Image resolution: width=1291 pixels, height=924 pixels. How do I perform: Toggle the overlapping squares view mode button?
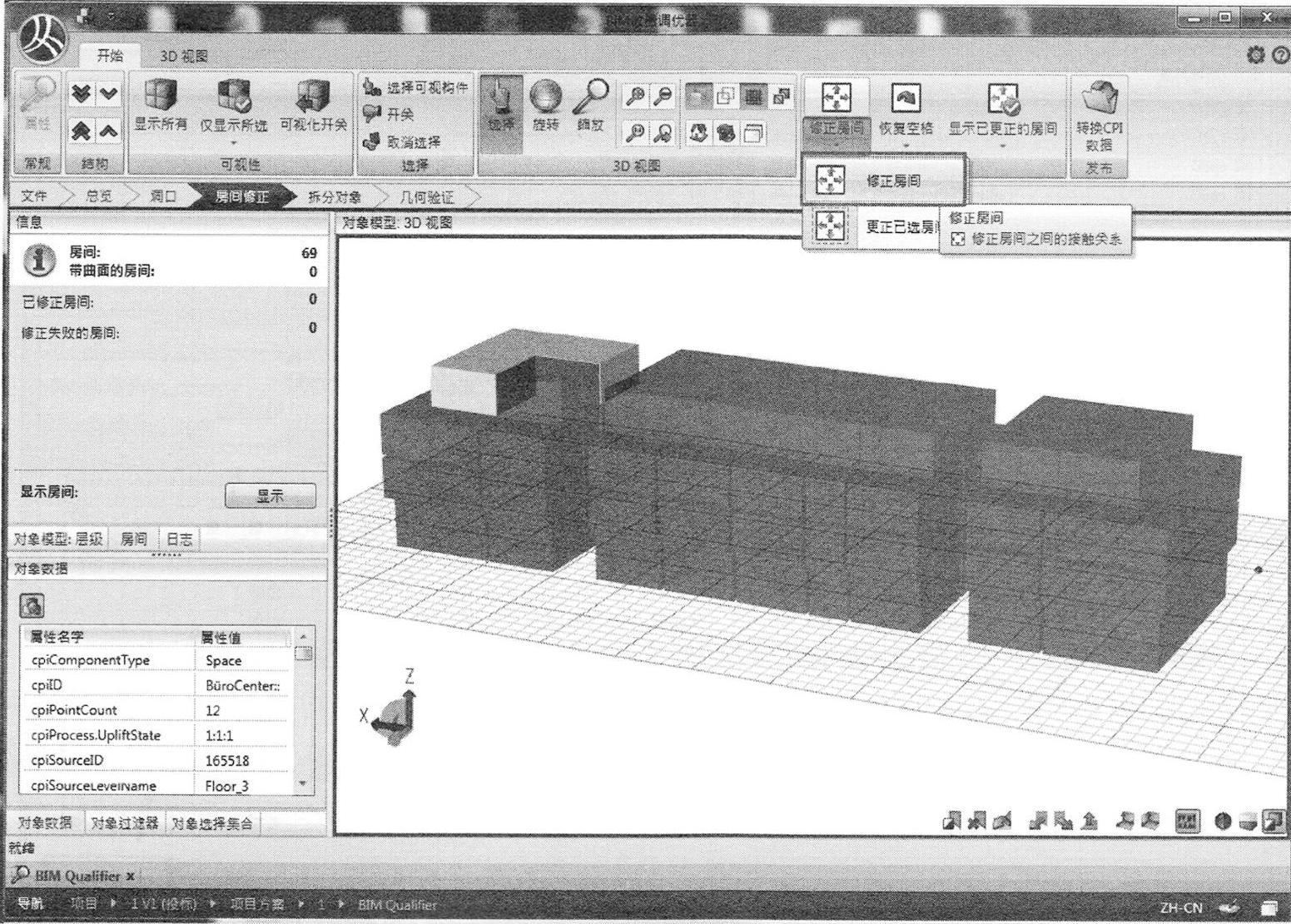point(725,97)
